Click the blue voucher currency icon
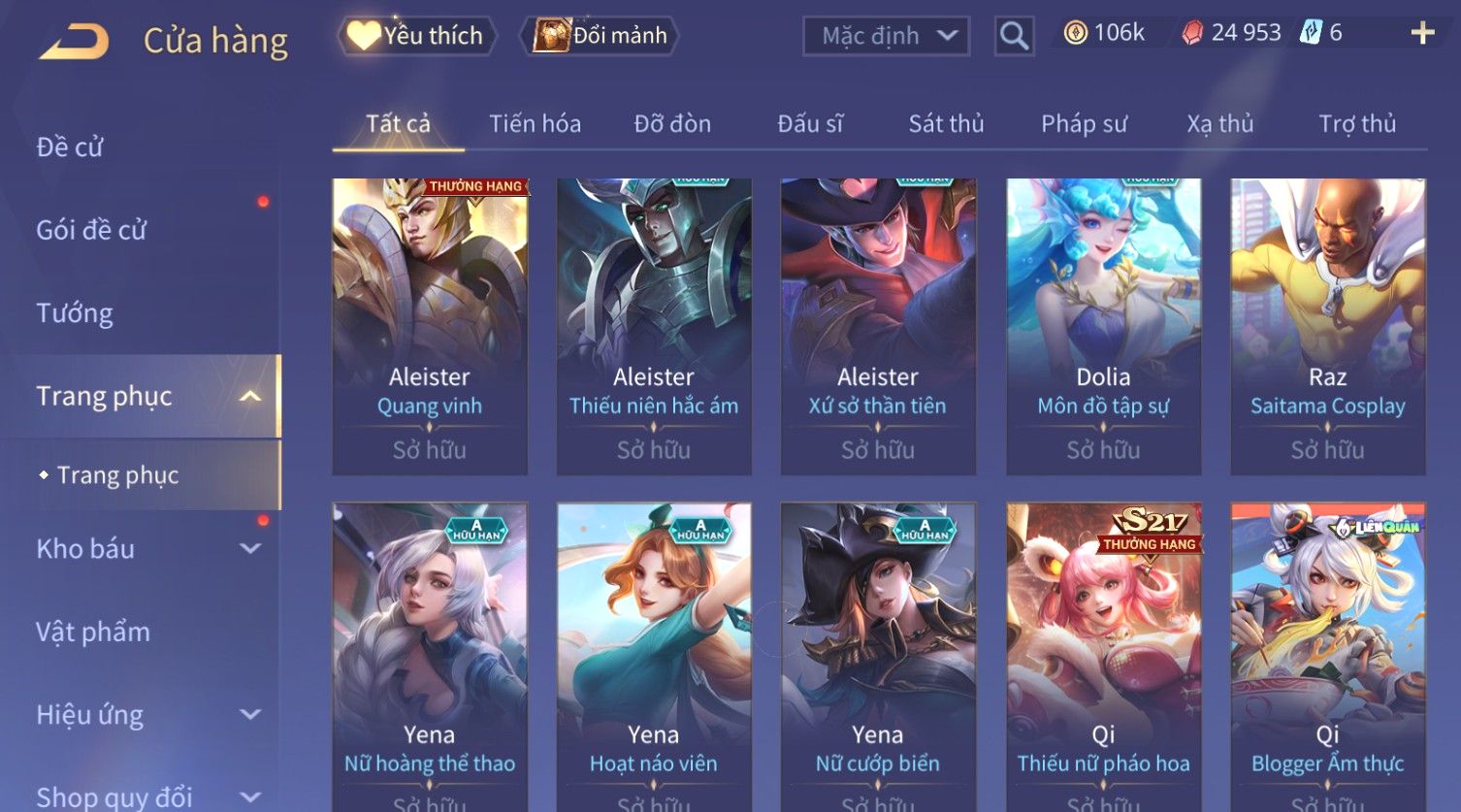This screenshot has width=1461, height=812. coord(1311,32)
